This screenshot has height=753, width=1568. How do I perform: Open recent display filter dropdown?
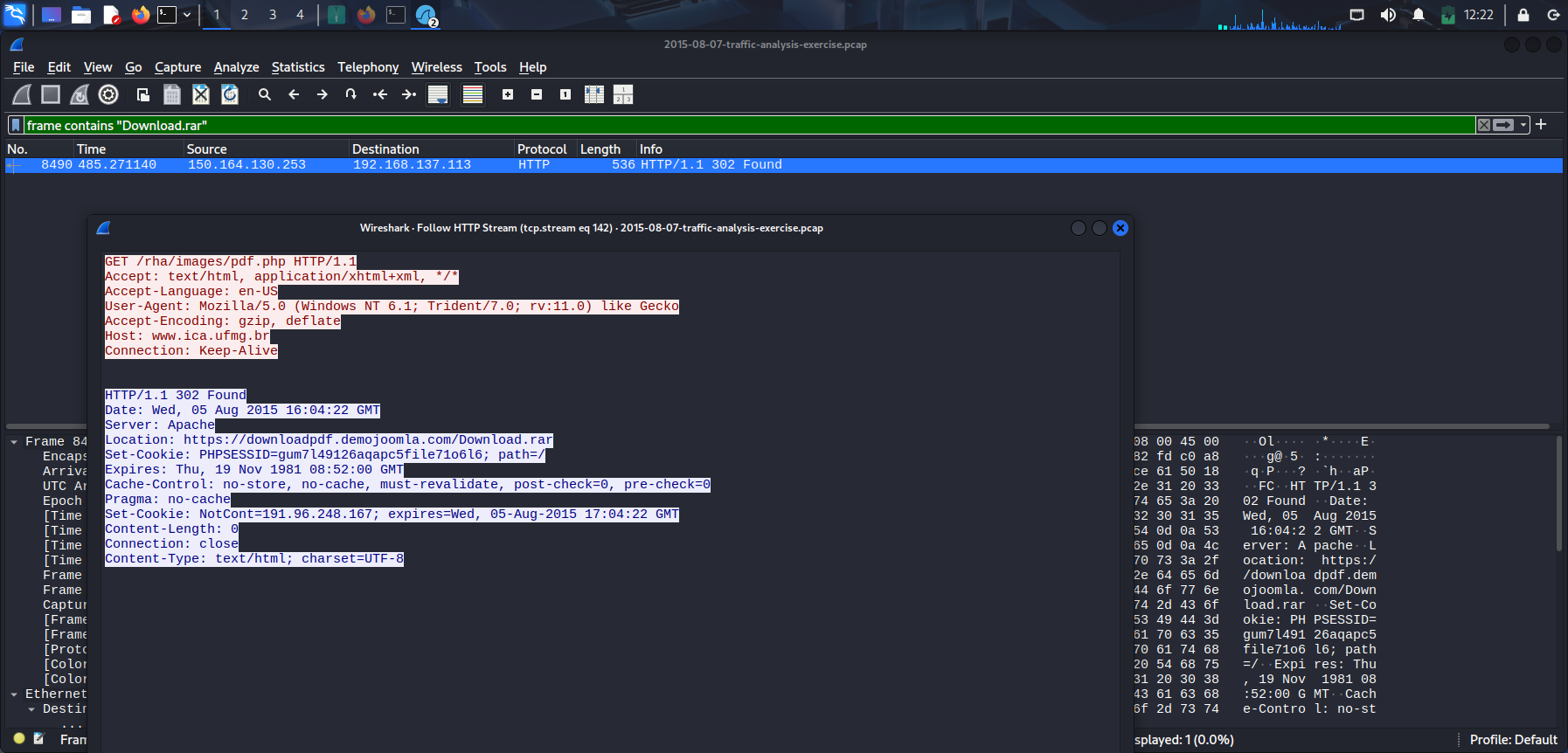1523,125
